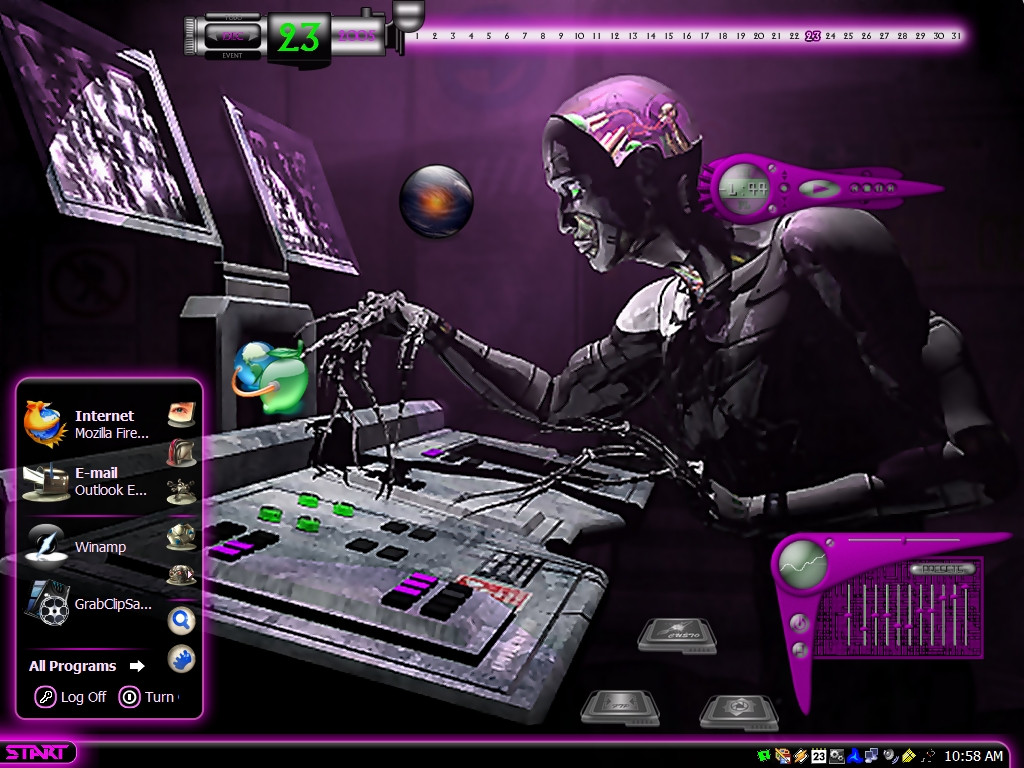The image size is (1024, 768).
Task: Start Winamp from the Start menu
Action: [76, 546]
